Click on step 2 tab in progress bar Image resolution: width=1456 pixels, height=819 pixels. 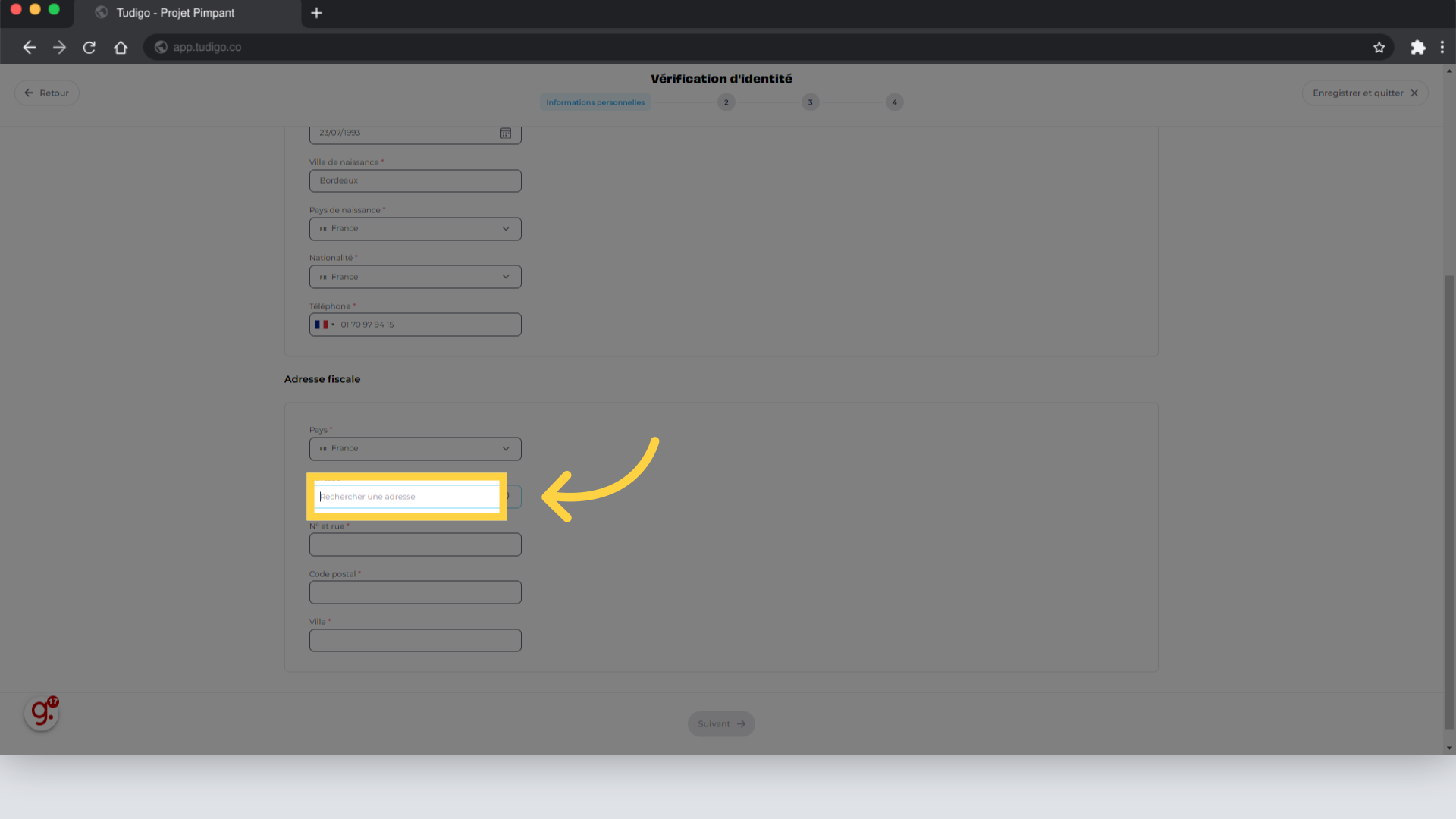[x=727, y=102]
